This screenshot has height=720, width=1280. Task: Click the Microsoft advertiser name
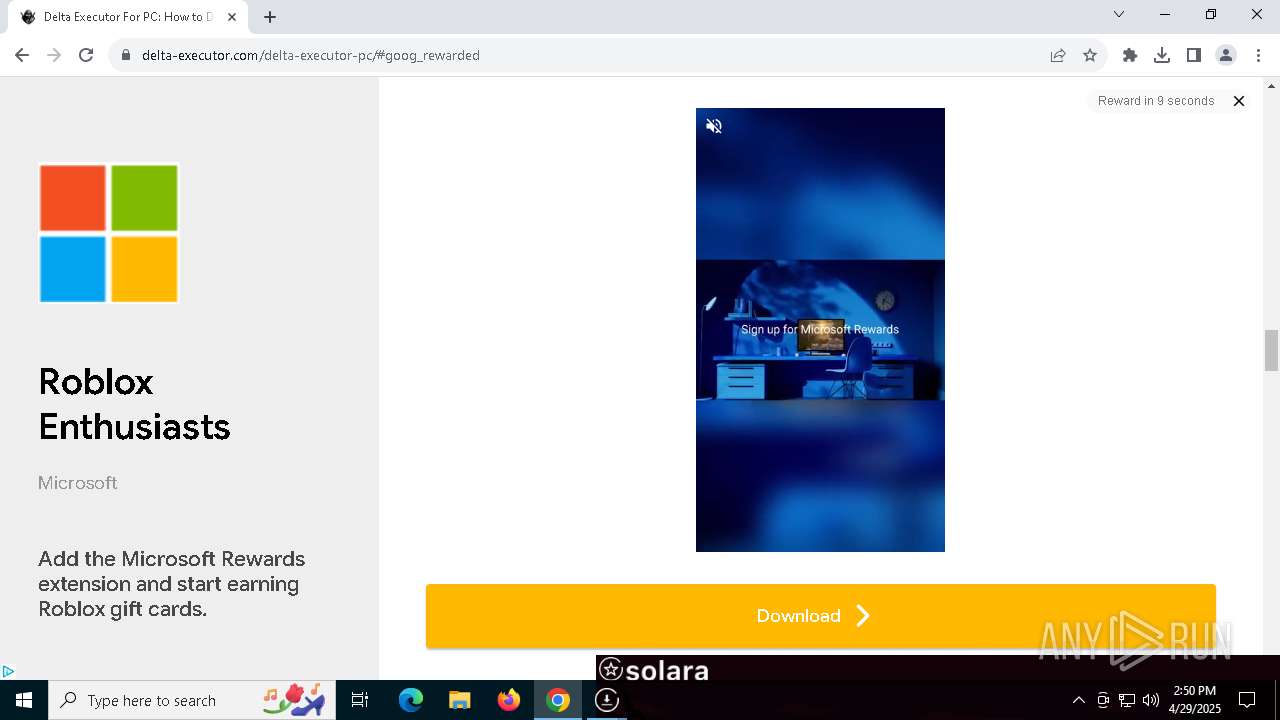78,483
